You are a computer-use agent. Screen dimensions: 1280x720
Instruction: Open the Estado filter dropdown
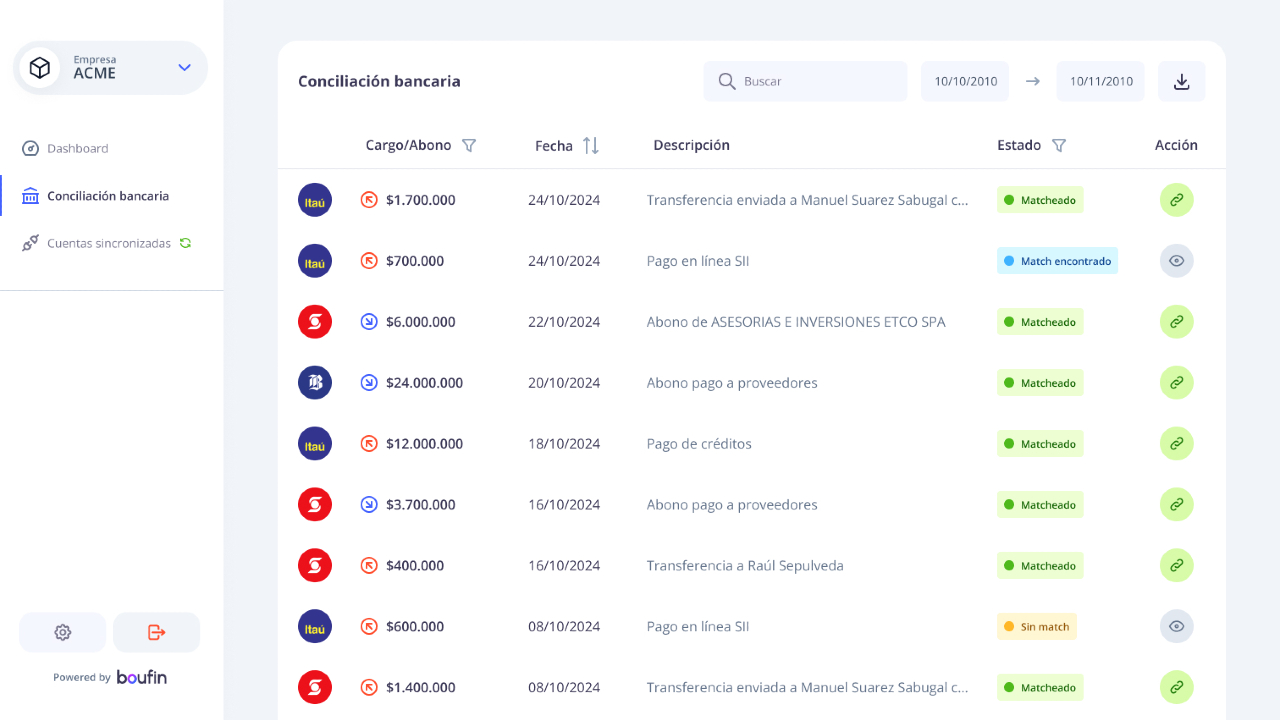[1060, 145]
